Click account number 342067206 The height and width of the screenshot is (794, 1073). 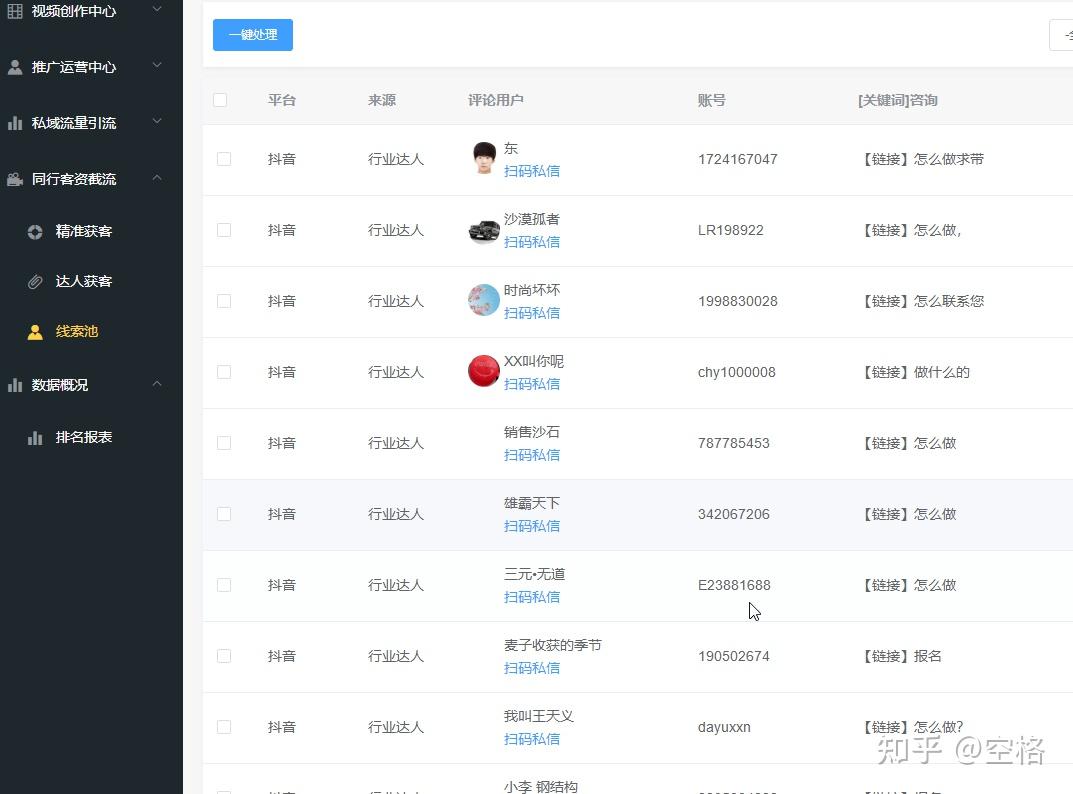click(734, 515)
